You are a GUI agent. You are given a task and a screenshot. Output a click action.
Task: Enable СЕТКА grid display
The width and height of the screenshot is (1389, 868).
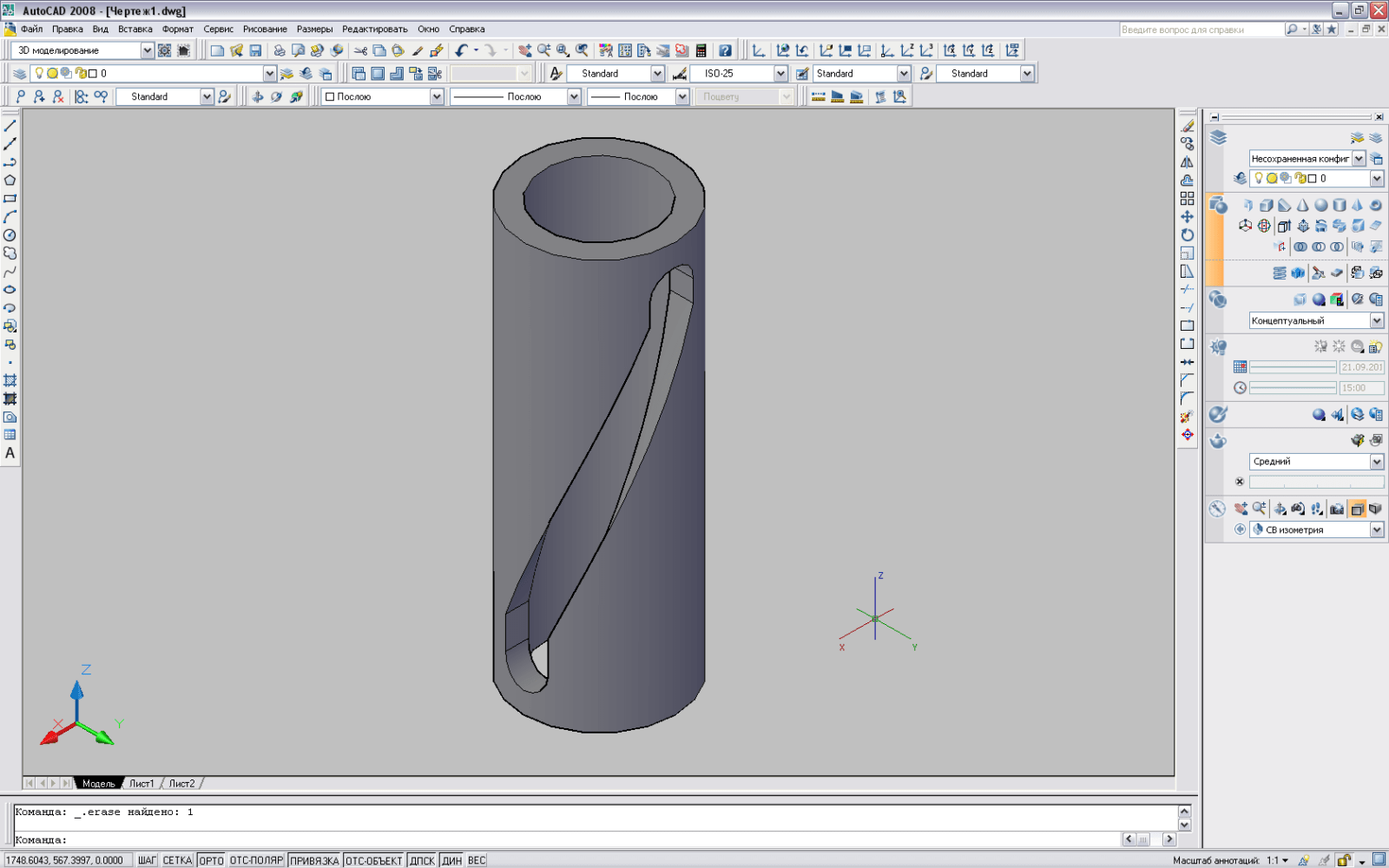177,860
